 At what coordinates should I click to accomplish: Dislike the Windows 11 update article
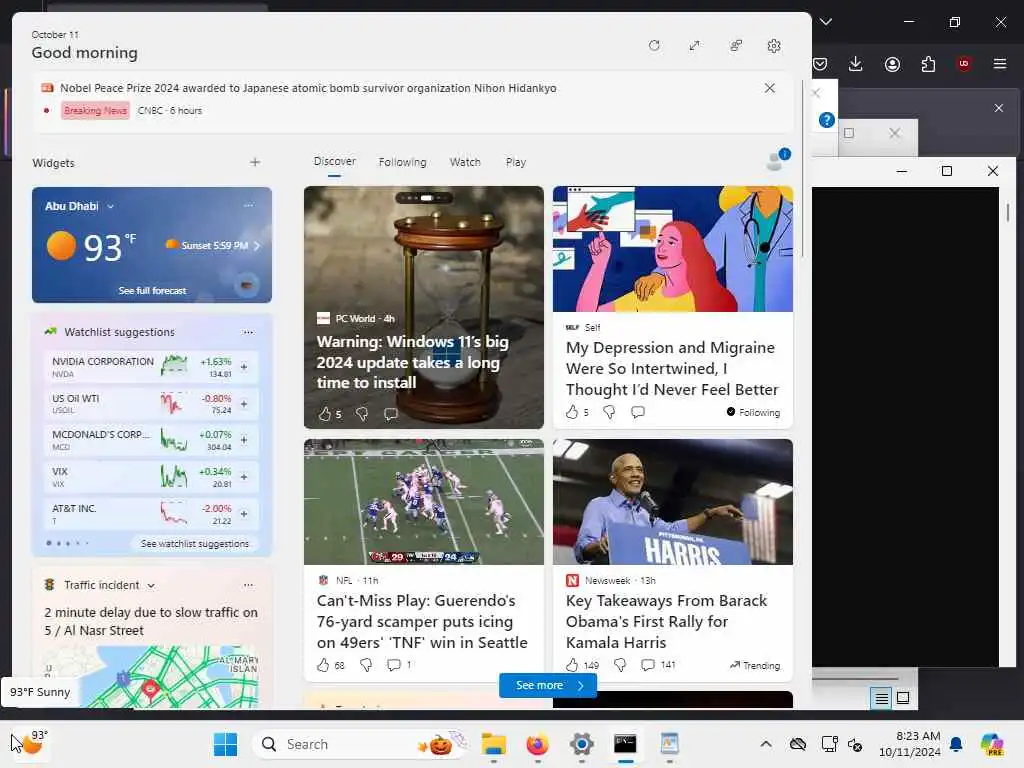pyautogui.click(x=362, y=414)
